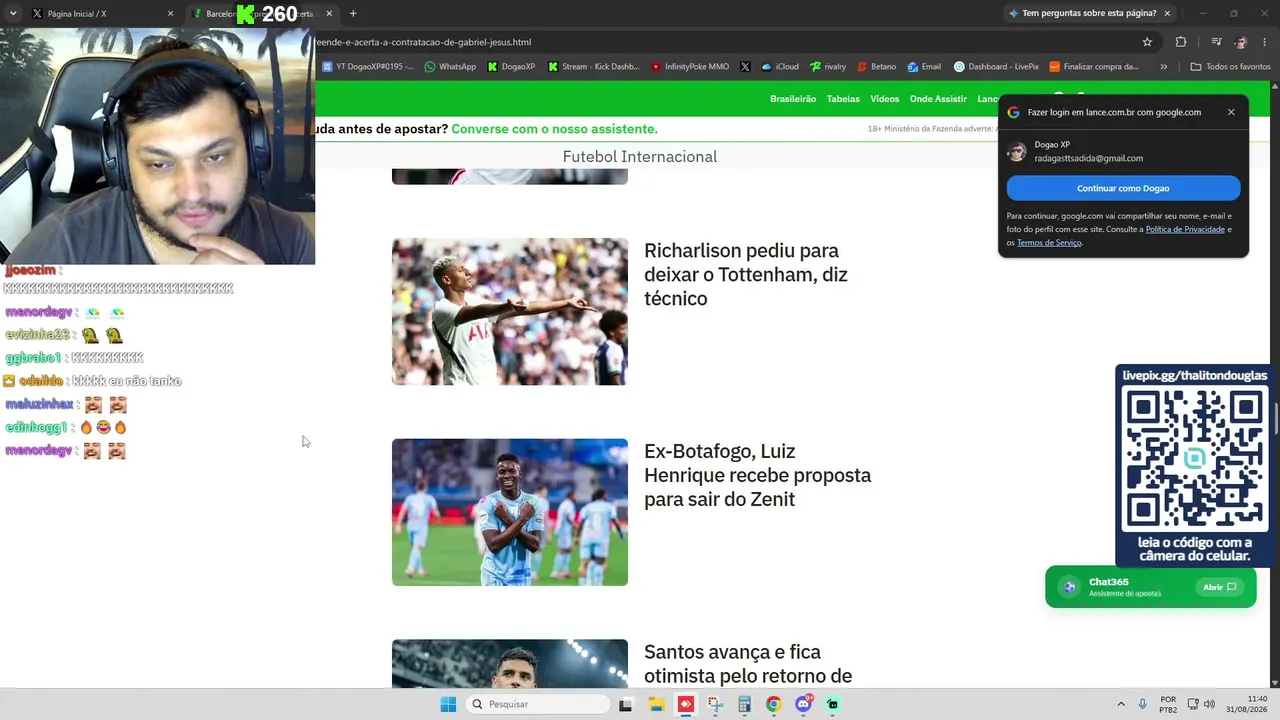Open the X bookmark icon in bookmarks bar
Viewport: 1280px width, 720px height.
[x=745, y=67]
